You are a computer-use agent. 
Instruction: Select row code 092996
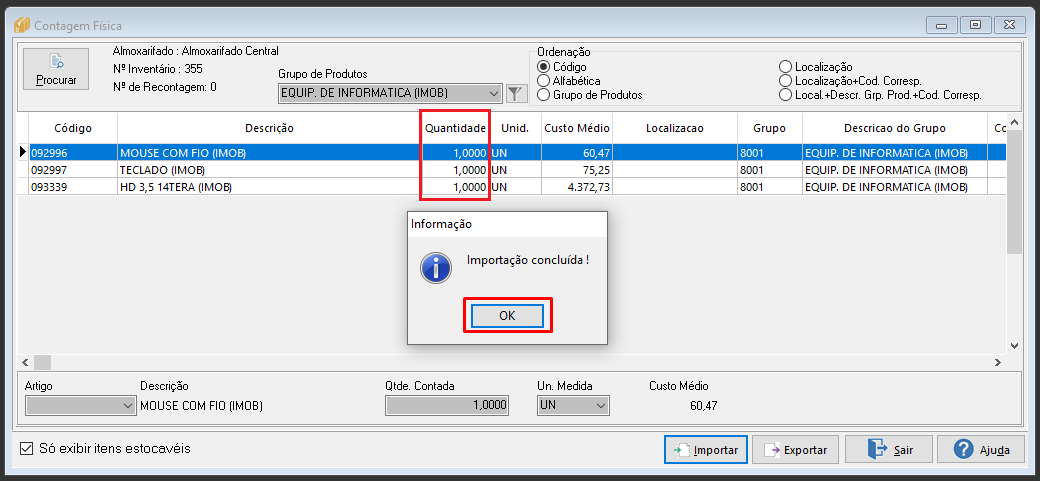pyautogui.click(x=73, y=153)
